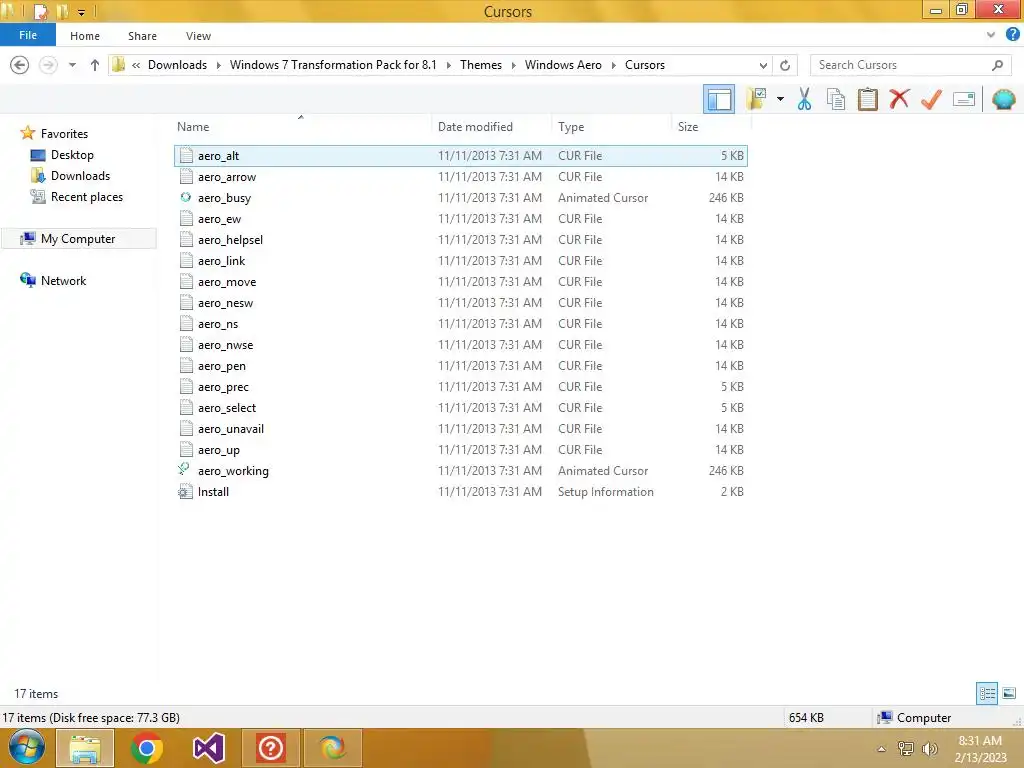Select Favorites in the navigation pane
The height and width of the screenshot is (768, 1024).
64,133
